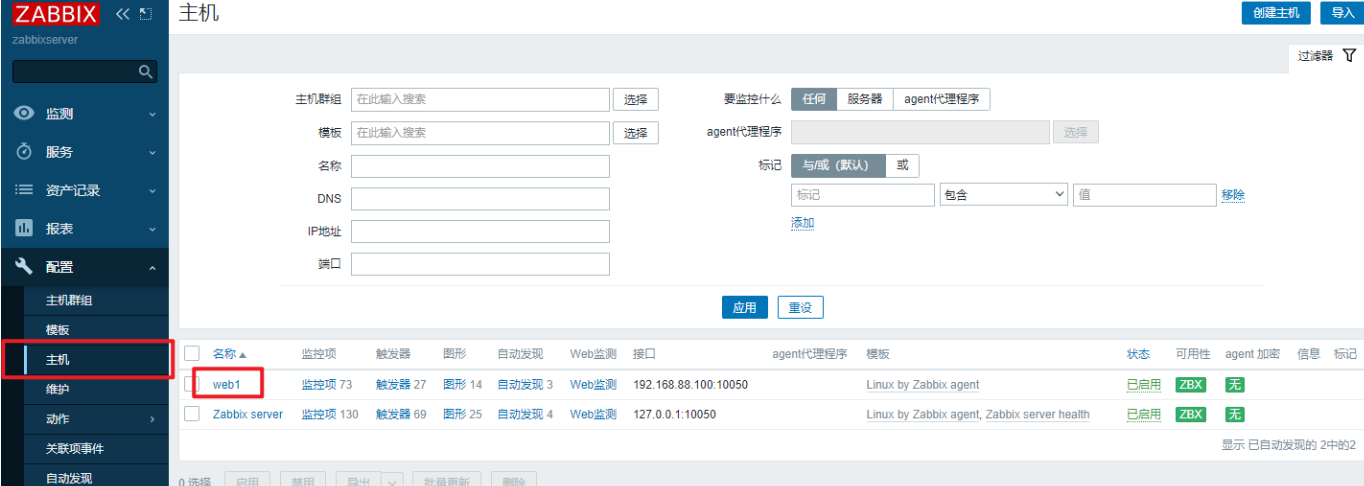This screenshot has width=1364, height=486.
Task: Click 选择 next to 模板 field
Action: click(635, 133)
